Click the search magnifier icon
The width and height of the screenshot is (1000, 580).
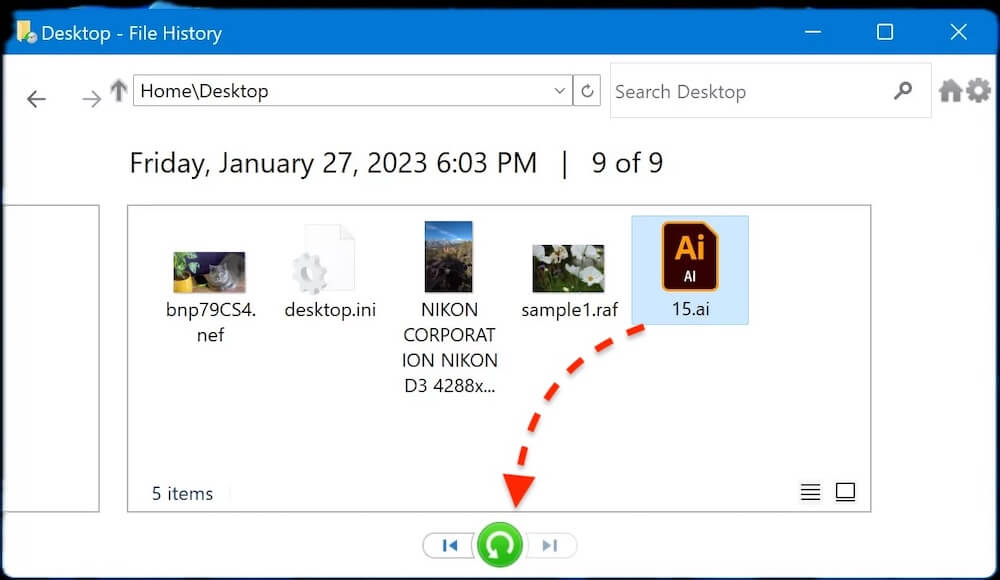click(903, 91)
